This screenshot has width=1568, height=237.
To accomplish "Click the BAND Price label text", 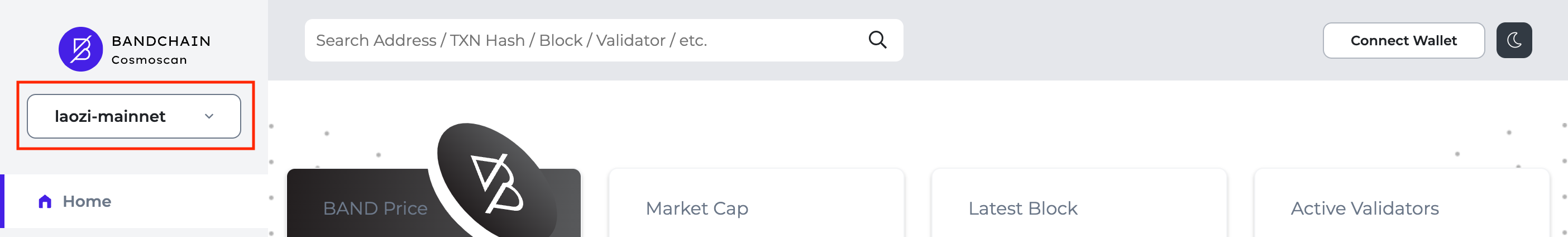I will tap(375, 208).
